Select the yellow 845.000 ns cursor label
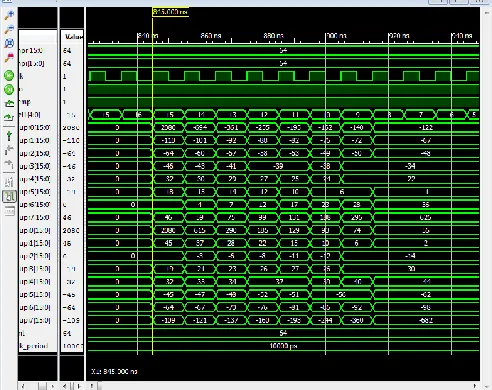This screenshot has height=390, width=492. pos(170,12)
